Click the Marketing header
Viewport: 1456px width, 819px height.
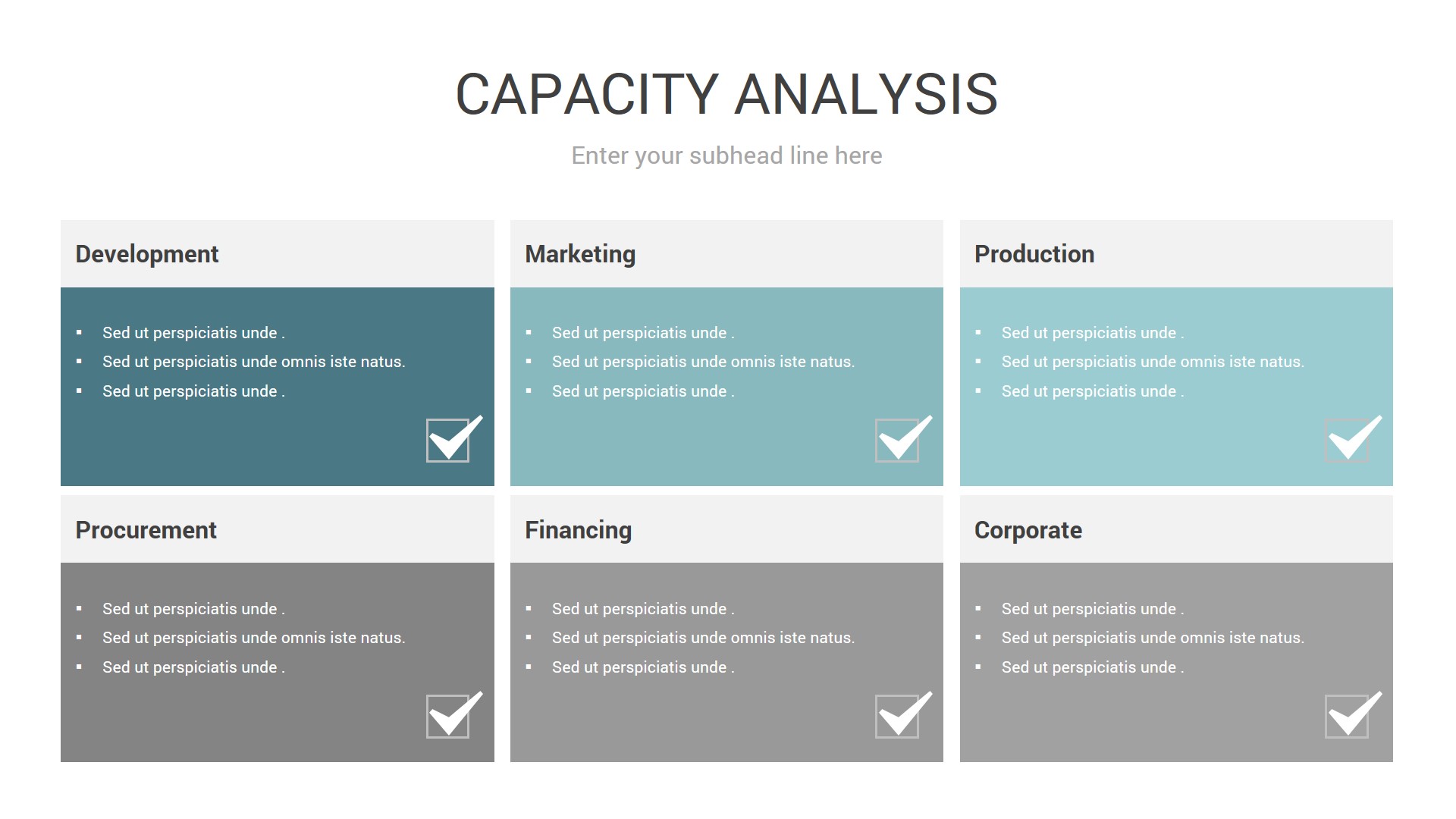click(580, 254)
